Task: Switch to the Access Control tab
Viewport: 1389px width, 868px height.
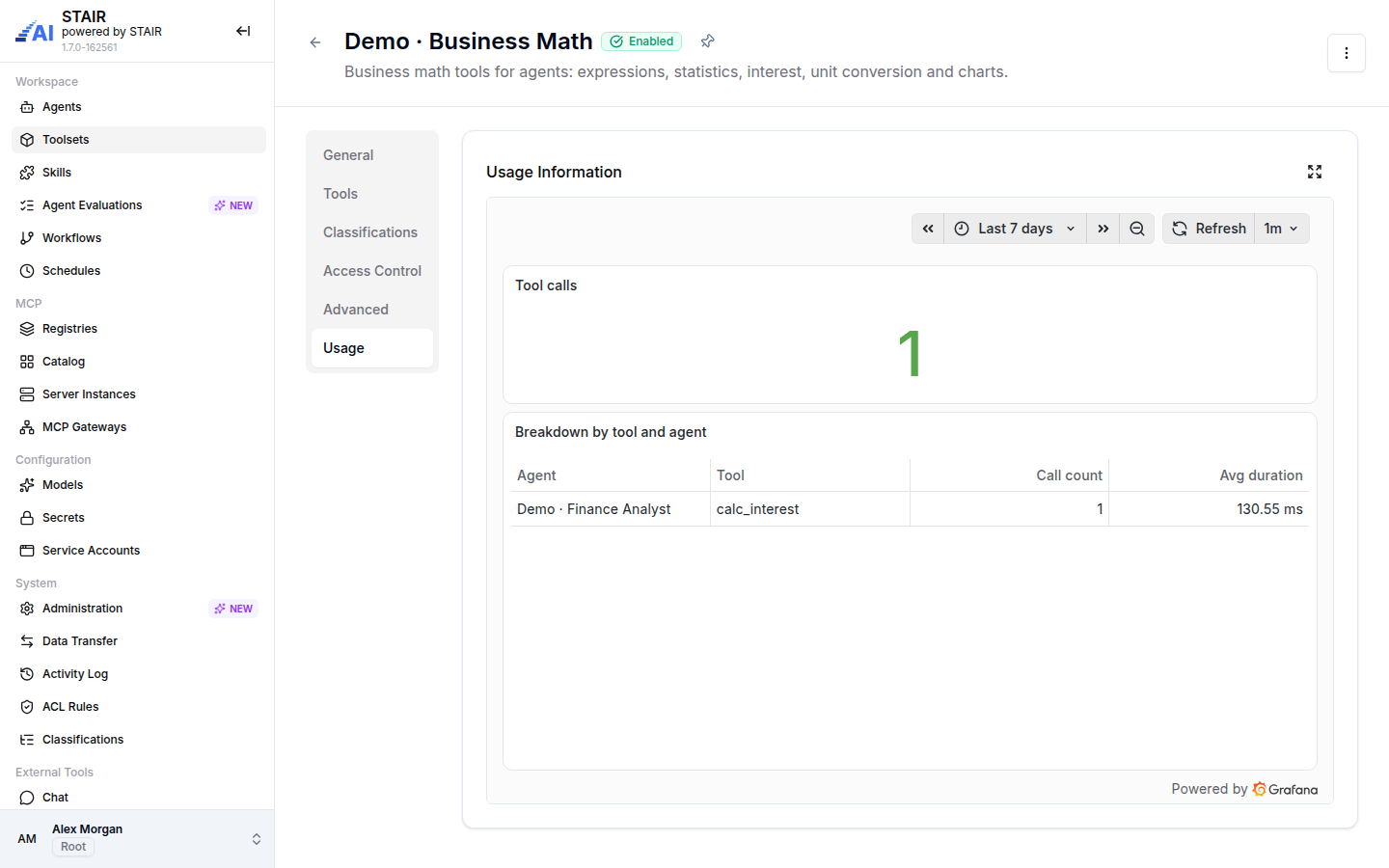Action: pyautogui.click(x=372, y=271)
